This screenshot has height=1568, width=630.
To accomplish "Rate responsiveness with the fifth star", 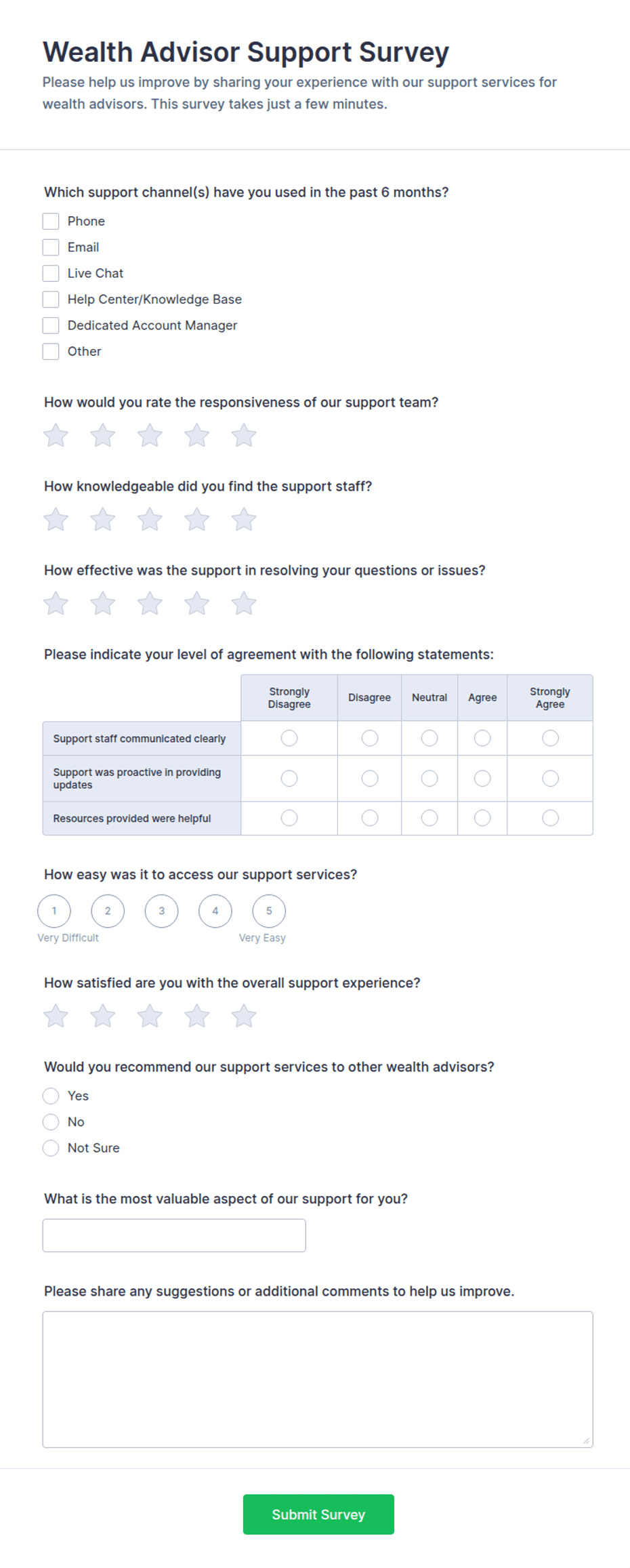I will [x=244, y=436].
